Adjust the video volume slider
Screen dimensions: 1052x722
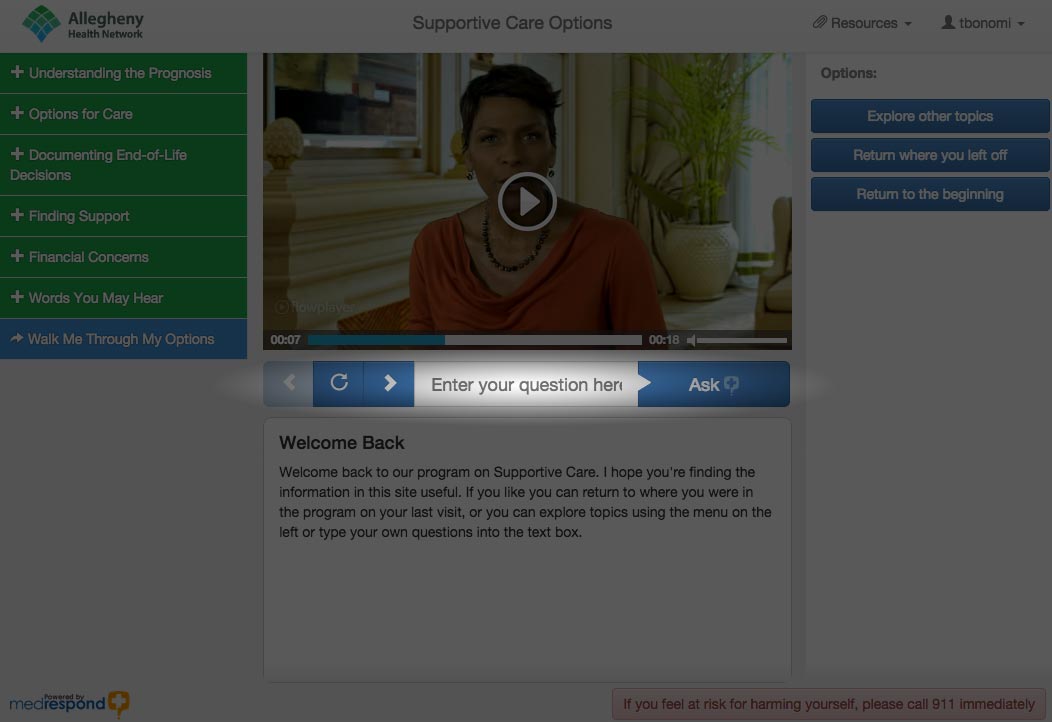point(740,340)
